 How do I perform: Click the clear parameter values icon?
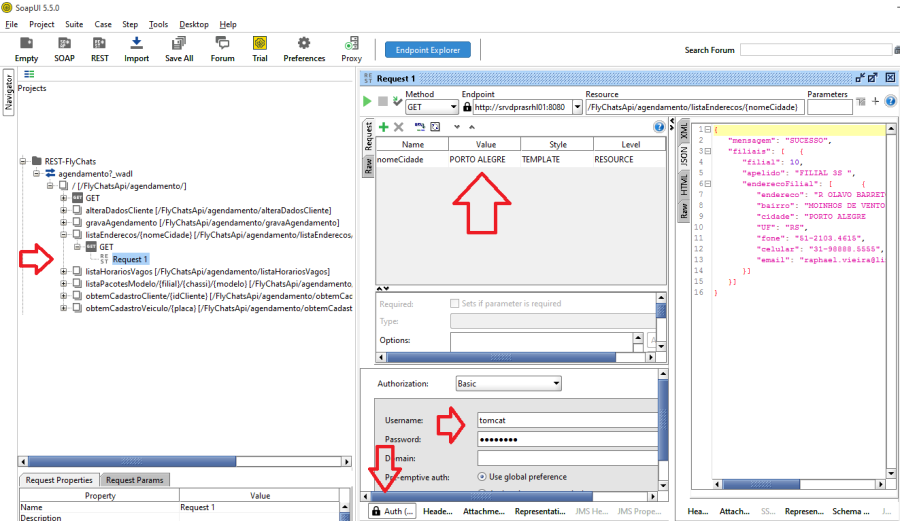coord(435,127)
